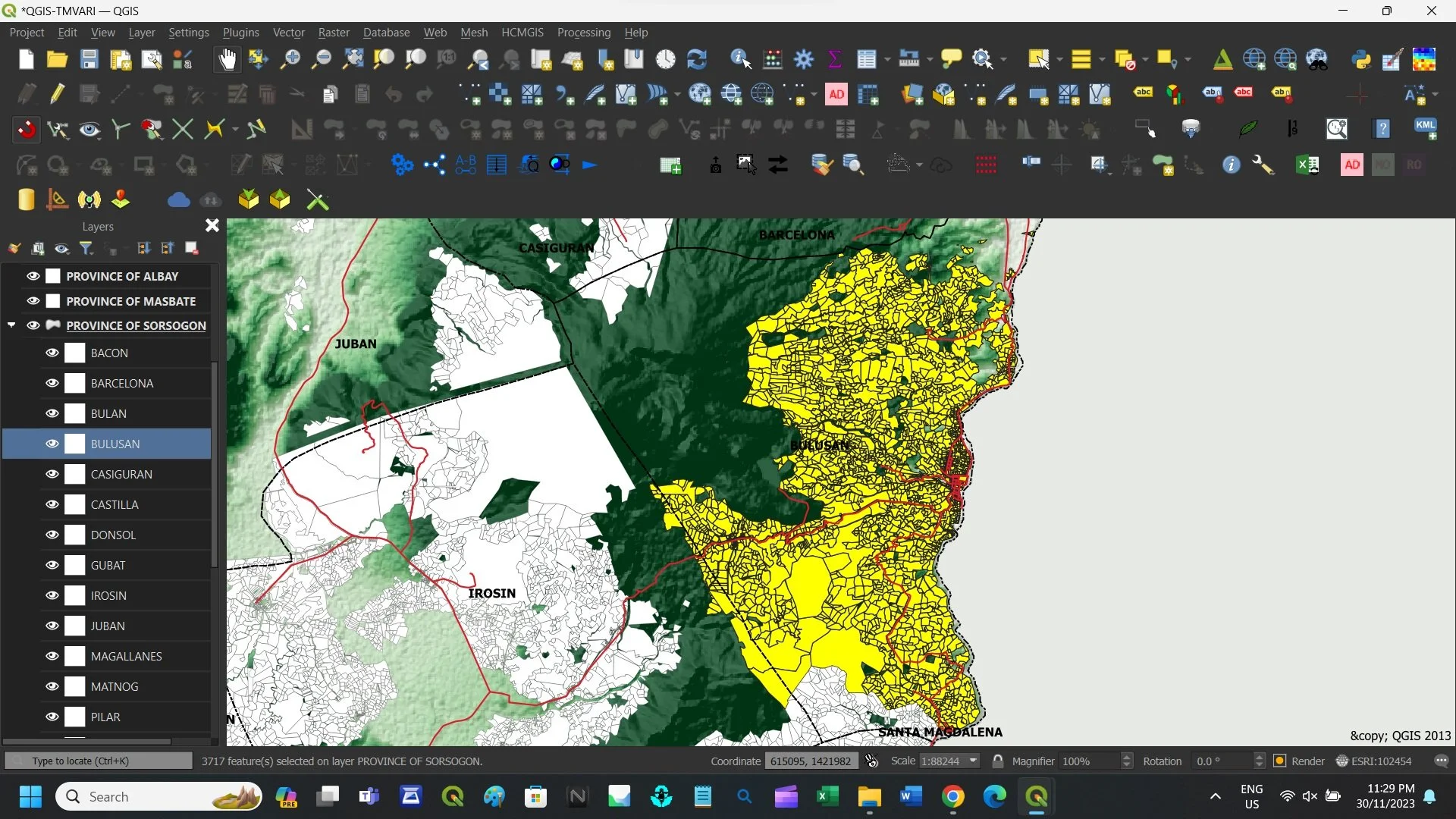The width and height of the screenshot is (1456, 819).
Task: Collapse the PROVINCE OF SORSOGON group
Action: (11, 325)
